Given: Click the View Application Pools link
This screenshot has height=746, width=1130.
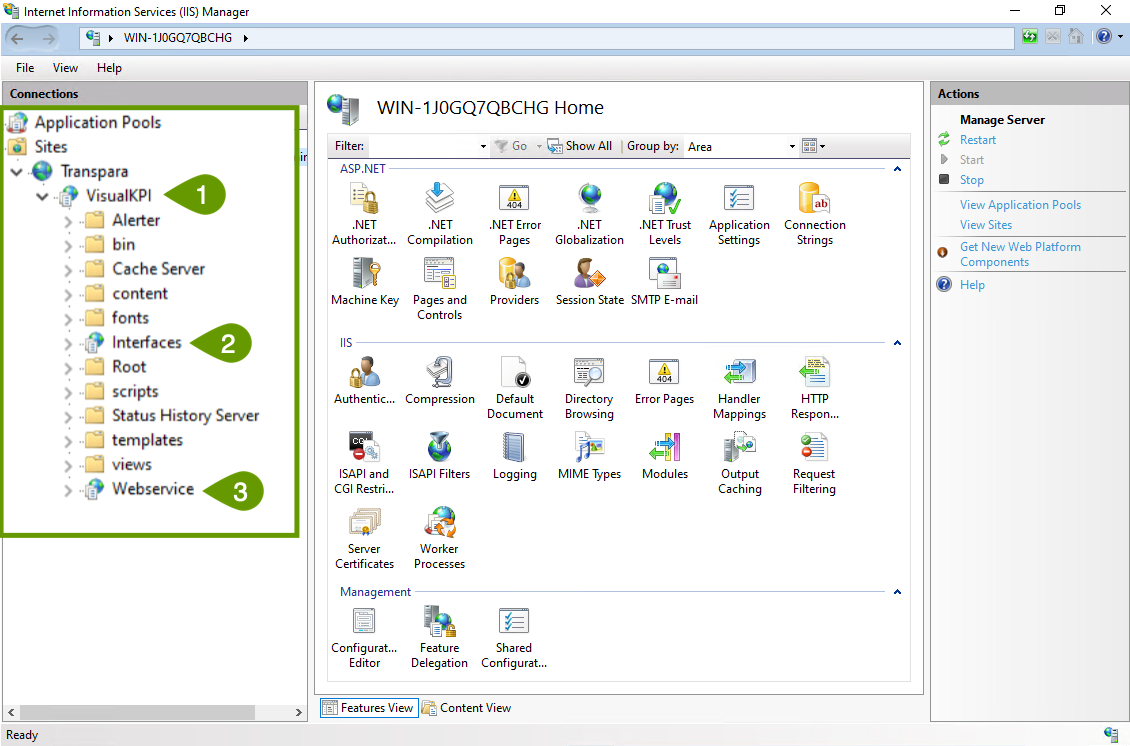Looking at the screenshot, I should click(1020, 205).
